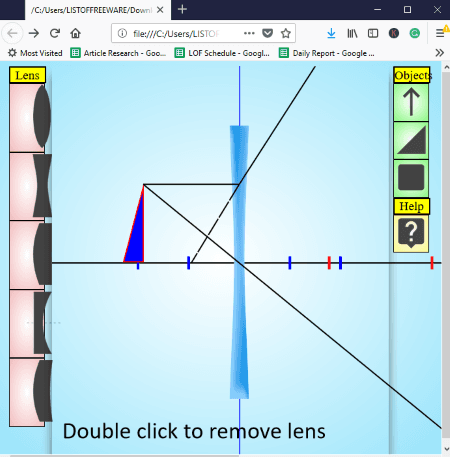
Task: Go forward one page
Action: click(34, 33)
